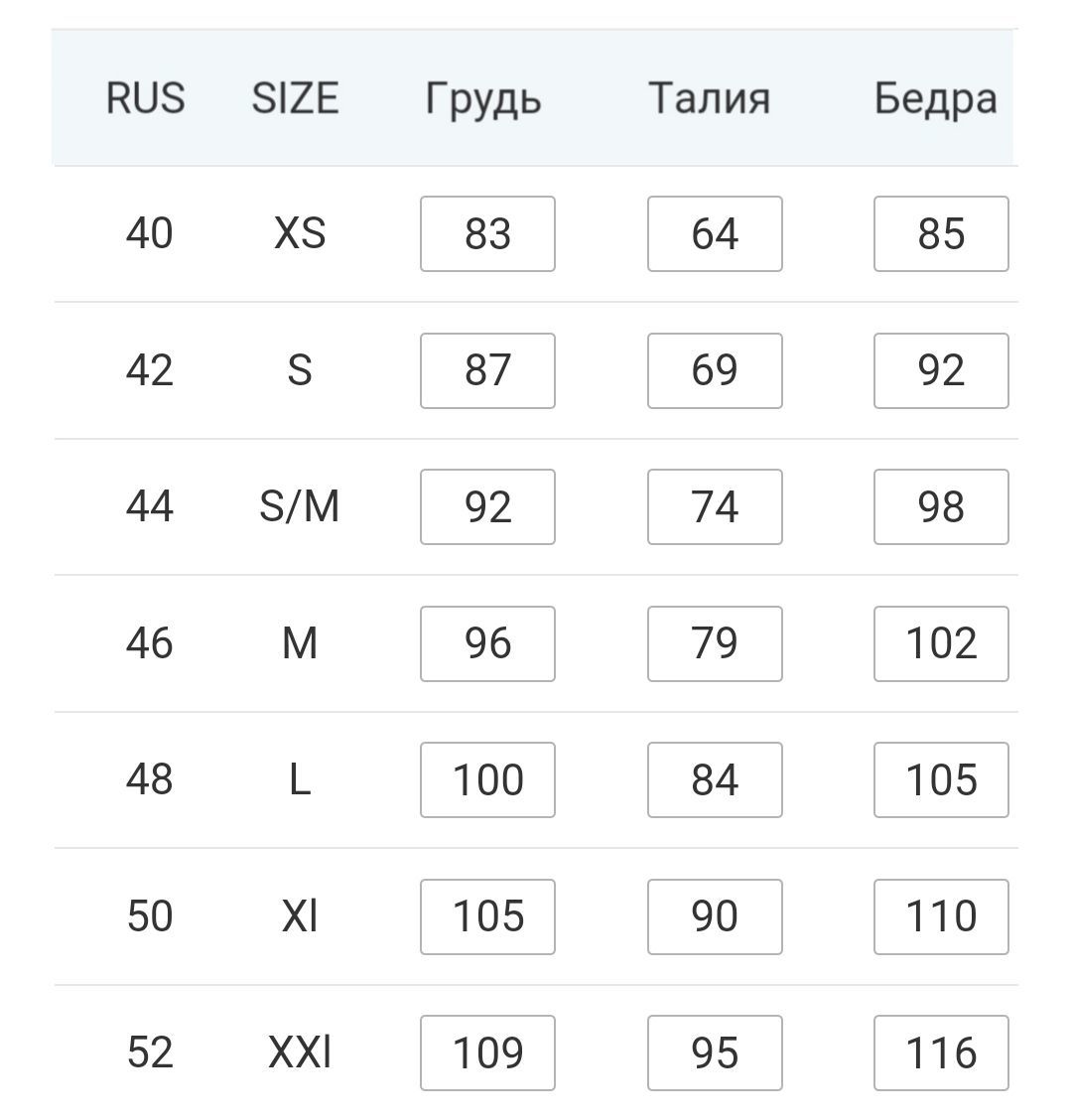The height and width of the screenshot is (1120, 1072).
Task: Click the Грудь box showing 100
Action: point(487,780)
